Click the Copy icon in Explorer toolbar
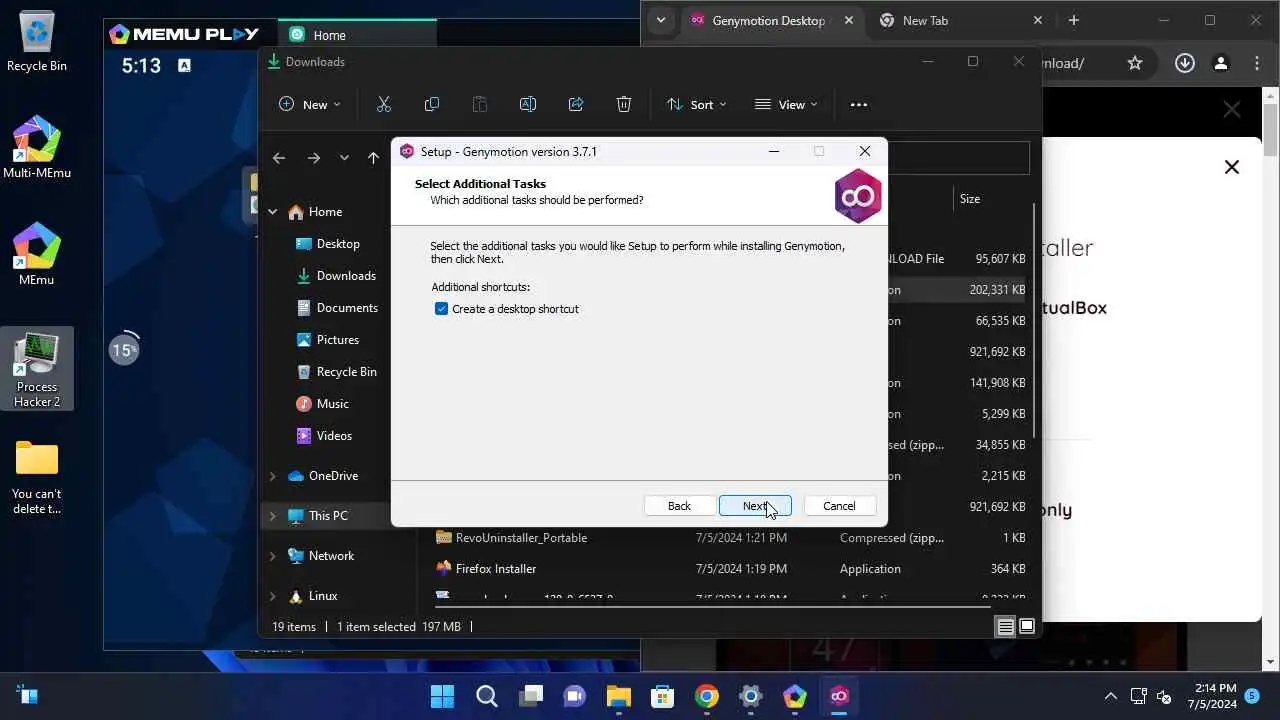1280x720 pixels. (x=432, y=104)
